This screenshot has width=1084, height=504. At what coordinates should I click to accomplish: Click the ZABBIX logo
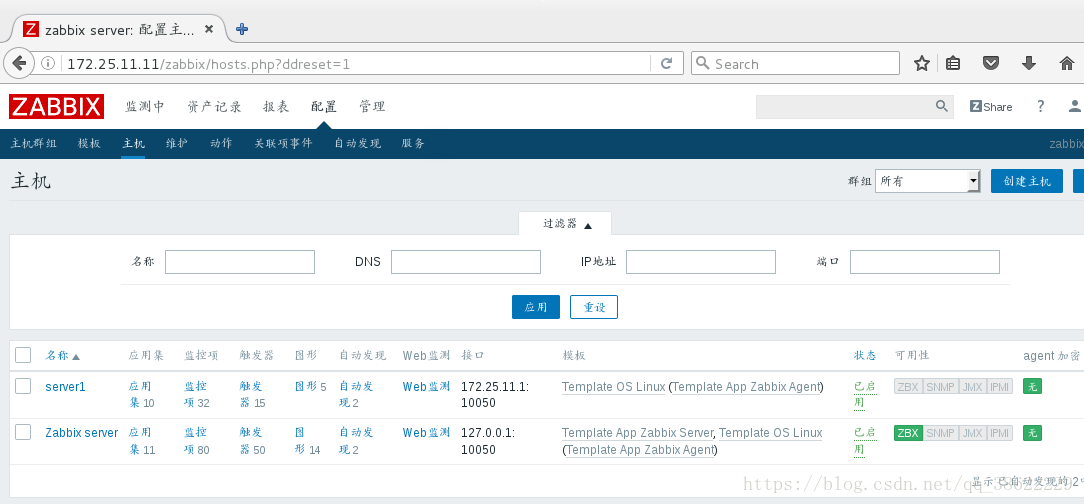pyautogui.click(x=57, y=106)
